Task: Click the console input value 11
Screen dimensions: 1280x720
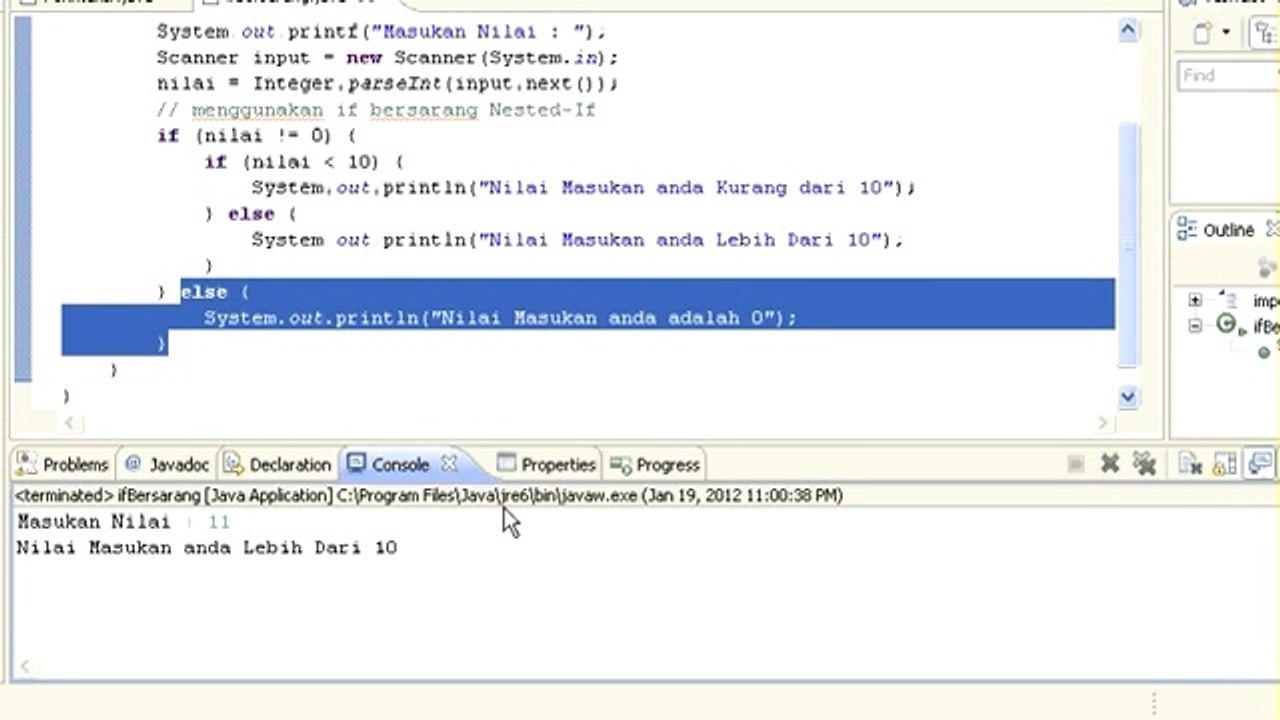Action: [x=219, y=521]
